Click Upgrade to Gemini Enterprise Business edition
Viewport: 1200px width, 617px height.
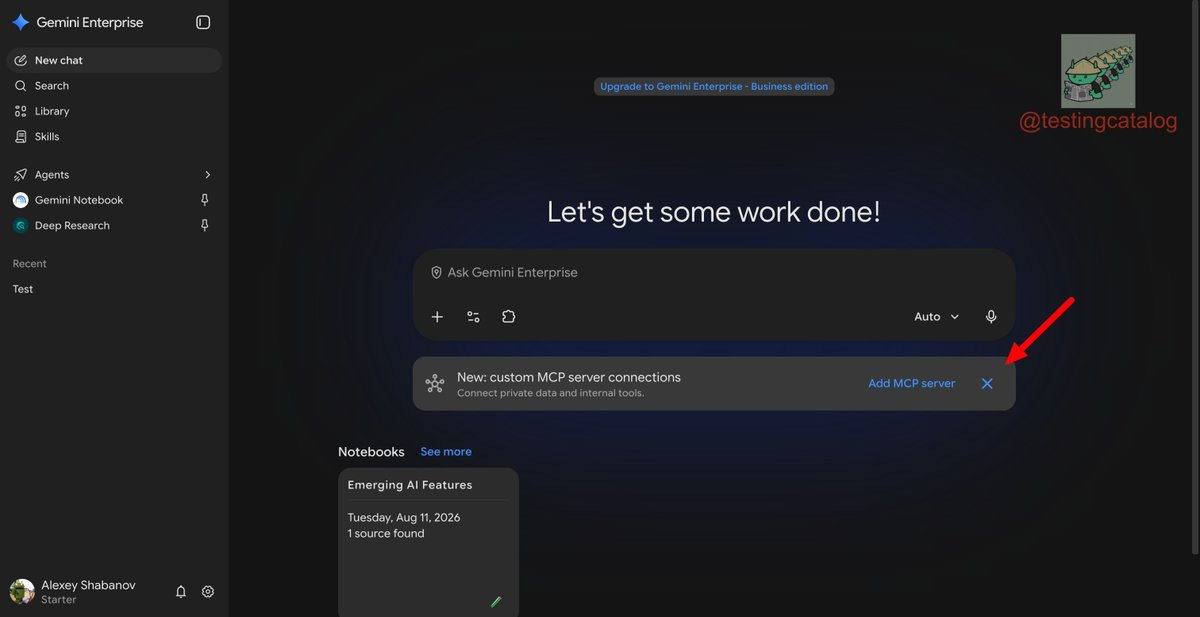click(714, 87)
